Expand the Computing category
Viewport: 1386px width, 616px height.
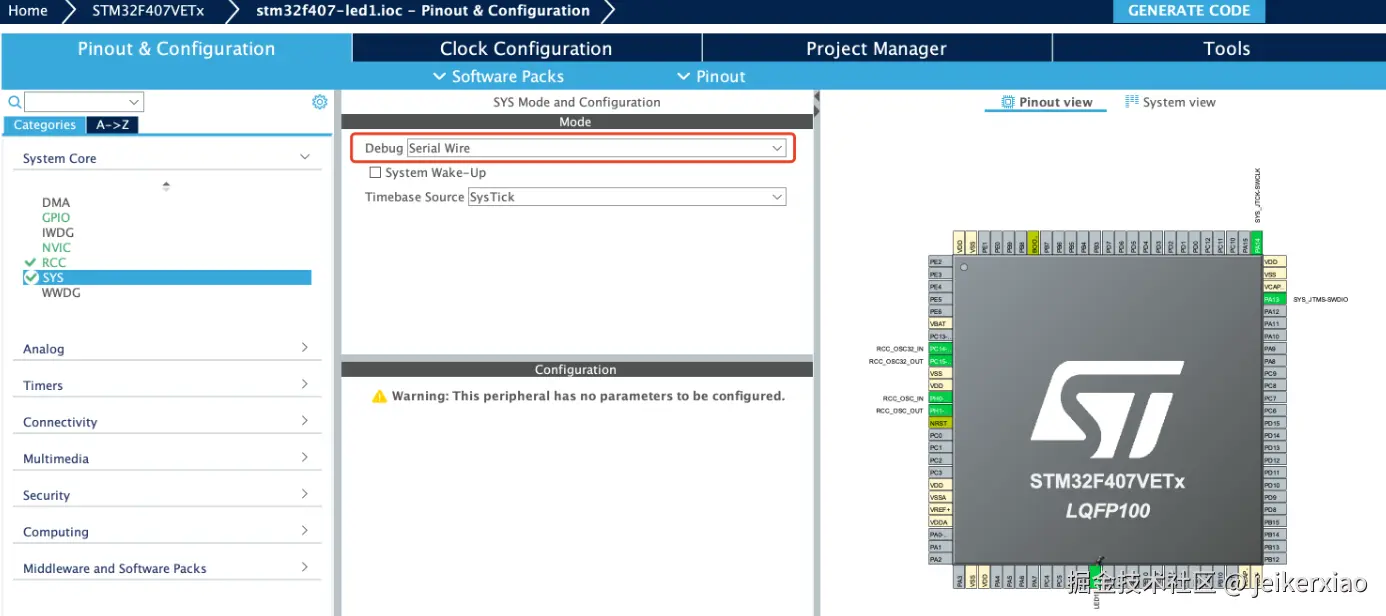(x=305, y=531)
